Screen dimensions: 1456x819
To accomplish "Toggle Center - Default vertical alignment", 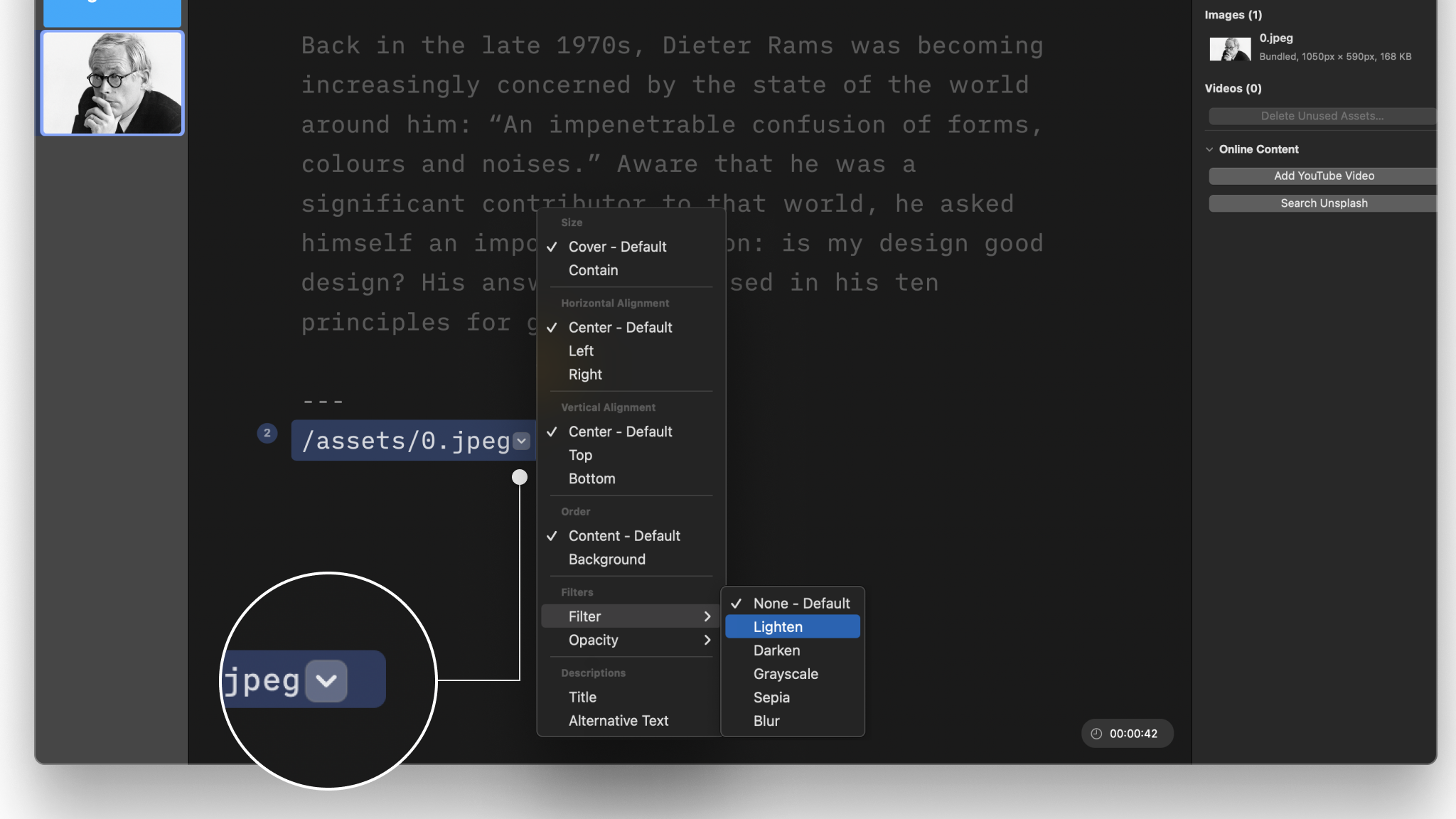I will (620, 432).
